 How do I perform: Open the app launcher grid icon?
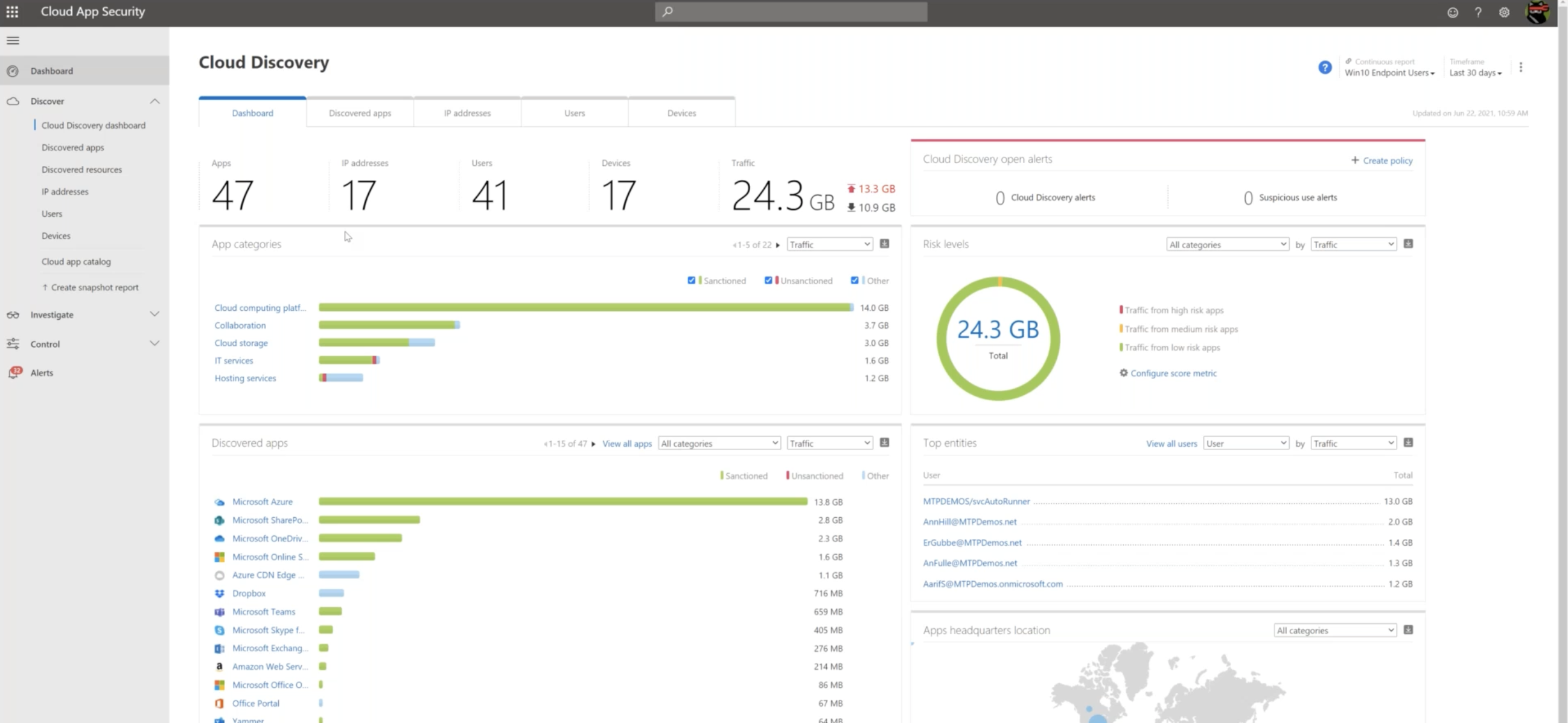click(x=12, y=11)
